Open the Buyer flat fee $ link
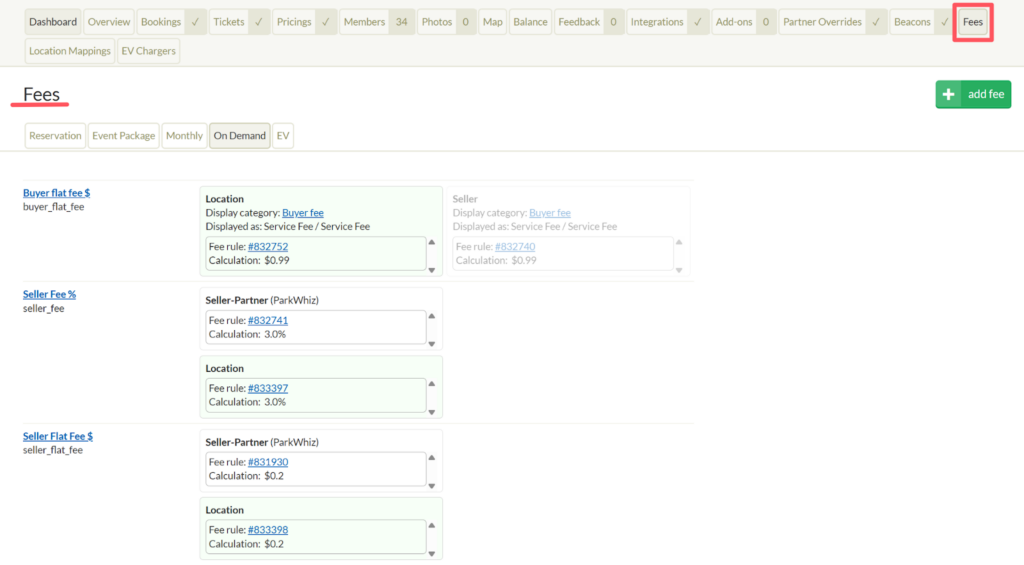Viewport: 1024px width, 565px height. tap(57, 193)
